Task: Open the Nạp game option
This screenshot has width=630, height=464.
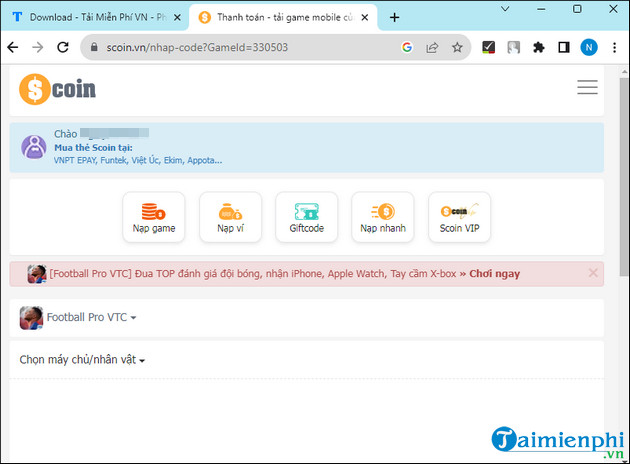Action: point(153,217)
